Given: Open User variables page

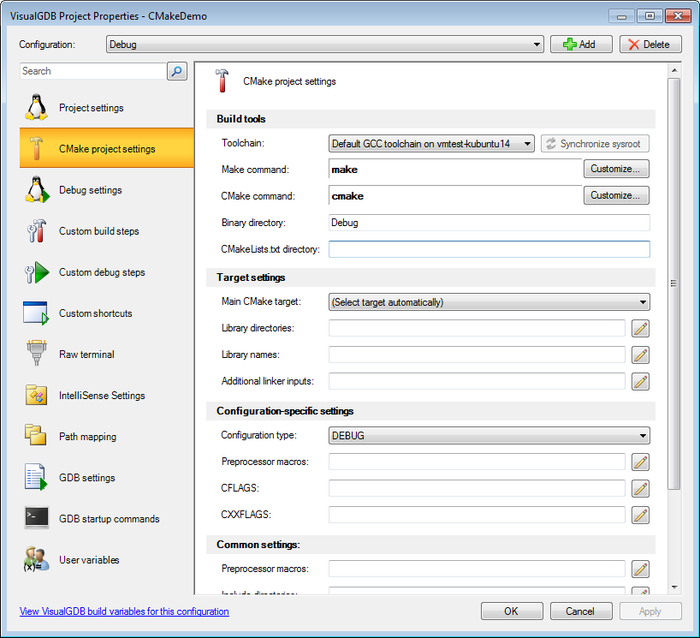Looking at the screenshot, I should (107, 559).
